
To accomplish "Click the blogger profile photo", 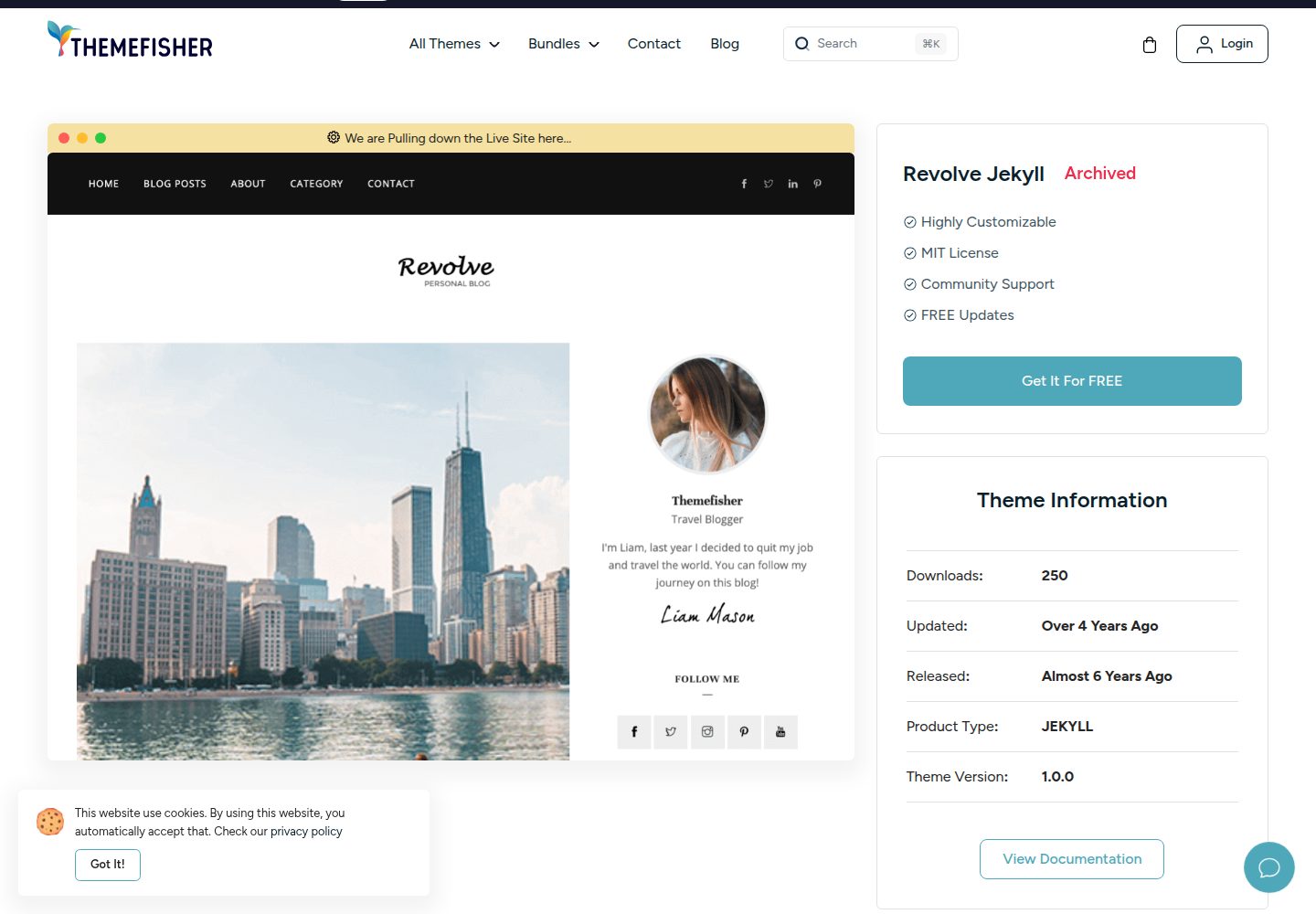I will point(707,414).
